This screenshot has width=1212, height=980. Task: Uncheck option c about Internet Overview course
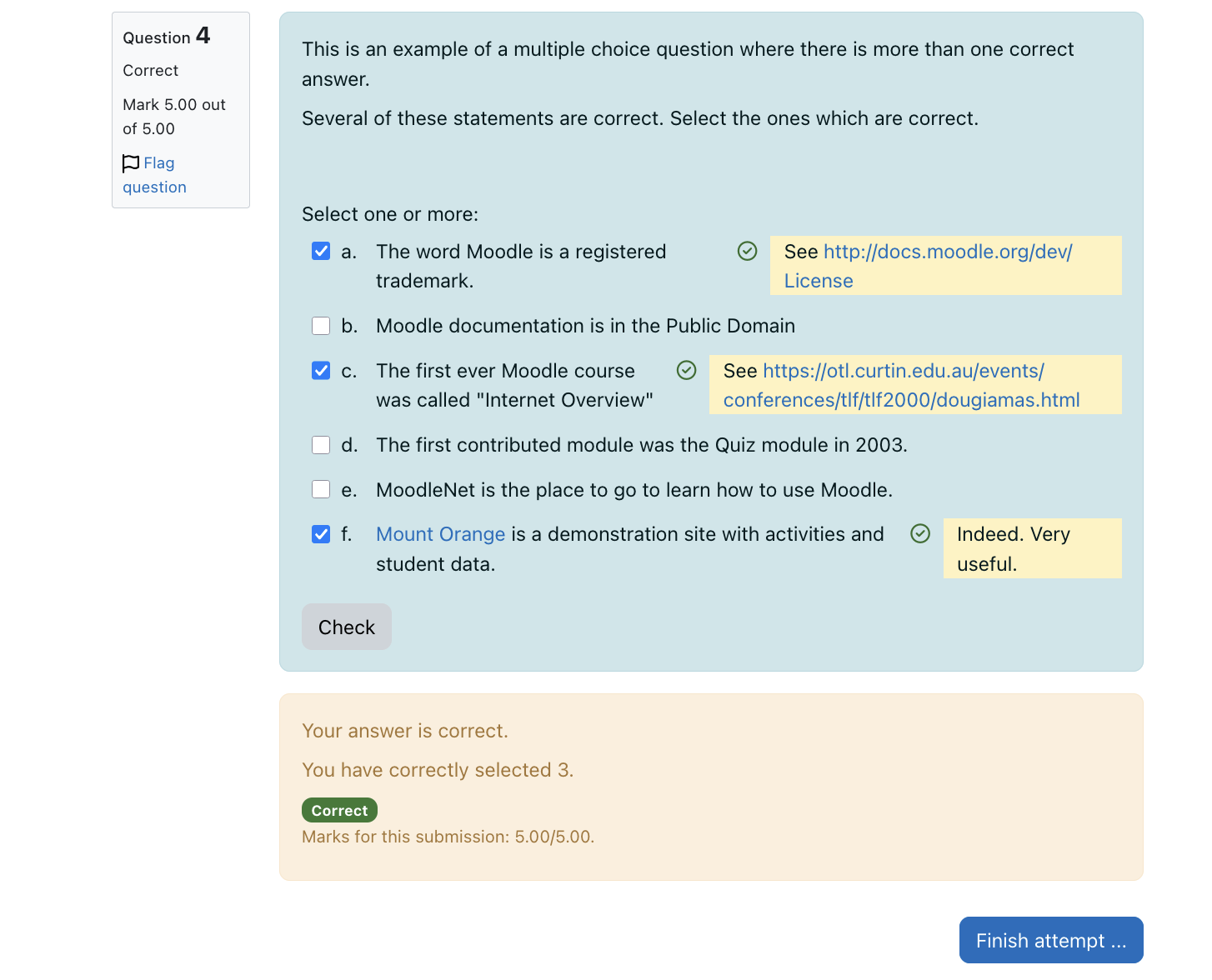pos(321,370)
